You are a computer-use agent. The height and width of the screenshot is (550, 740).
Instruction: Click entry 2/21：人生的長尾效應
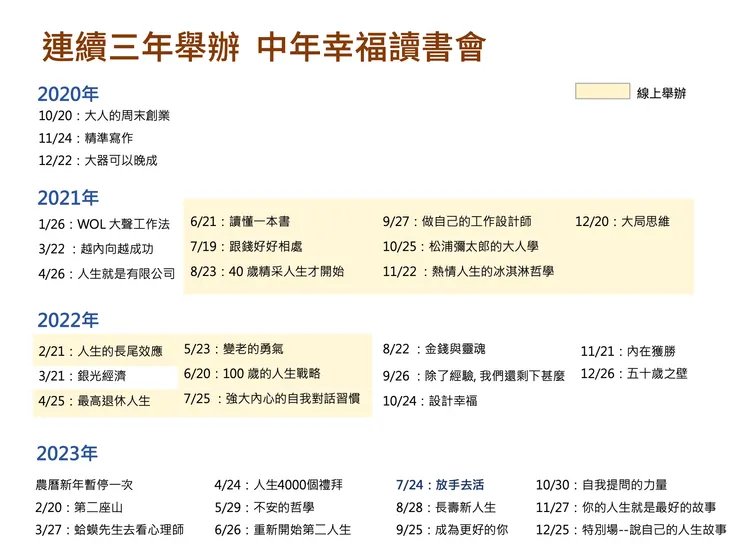click(101, 351)
